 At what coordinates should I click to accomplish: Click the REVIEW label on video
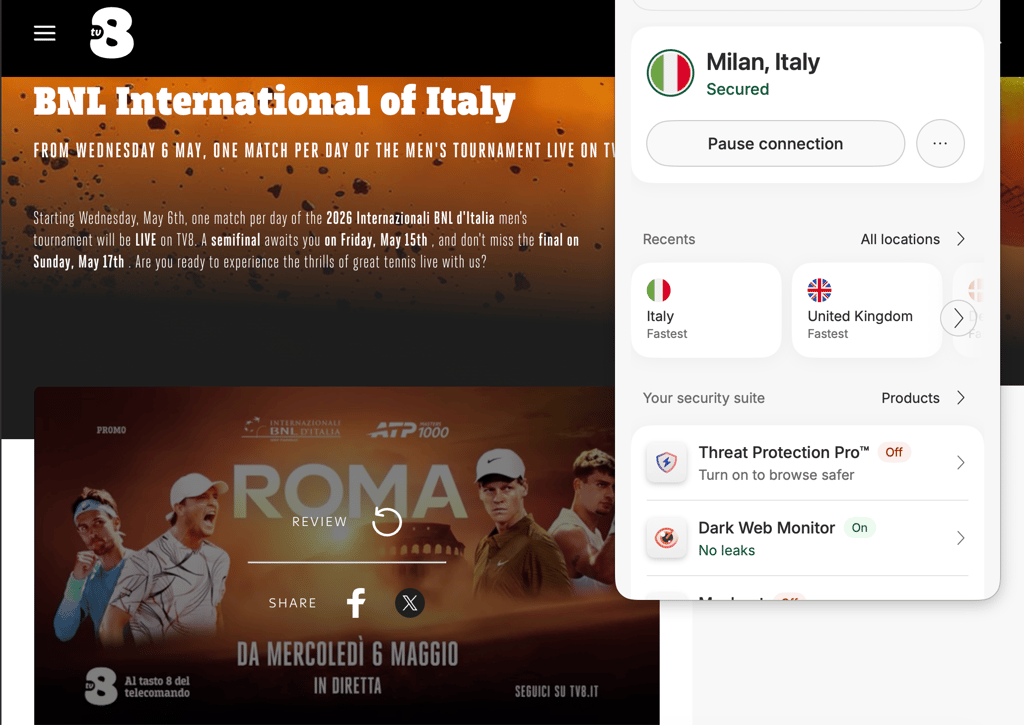[319, 522]
